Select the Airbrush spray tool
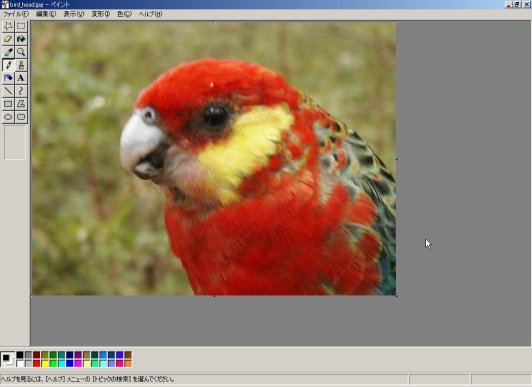This screenshot has height=387, width=532. 8,78
